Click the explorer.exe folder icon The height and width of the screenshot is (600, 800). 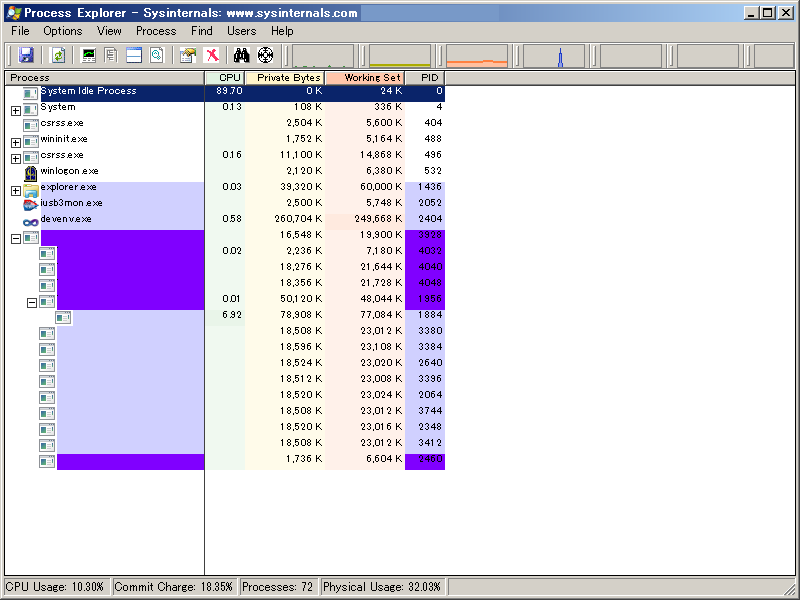coord(31,190)
